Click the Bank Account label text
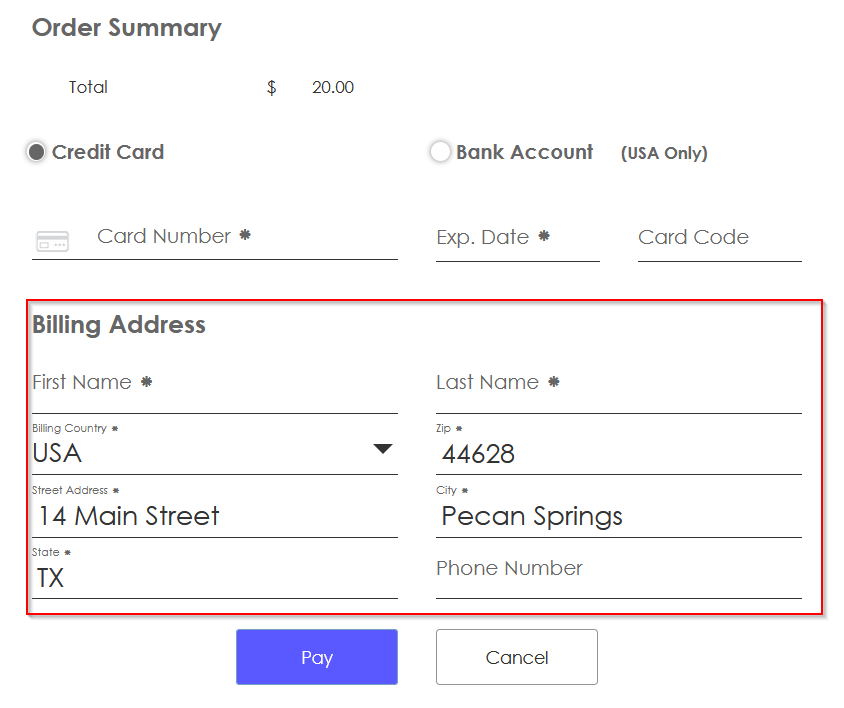Image resolution: width=844 pixels, height=708 pixels. pos(524,152)
